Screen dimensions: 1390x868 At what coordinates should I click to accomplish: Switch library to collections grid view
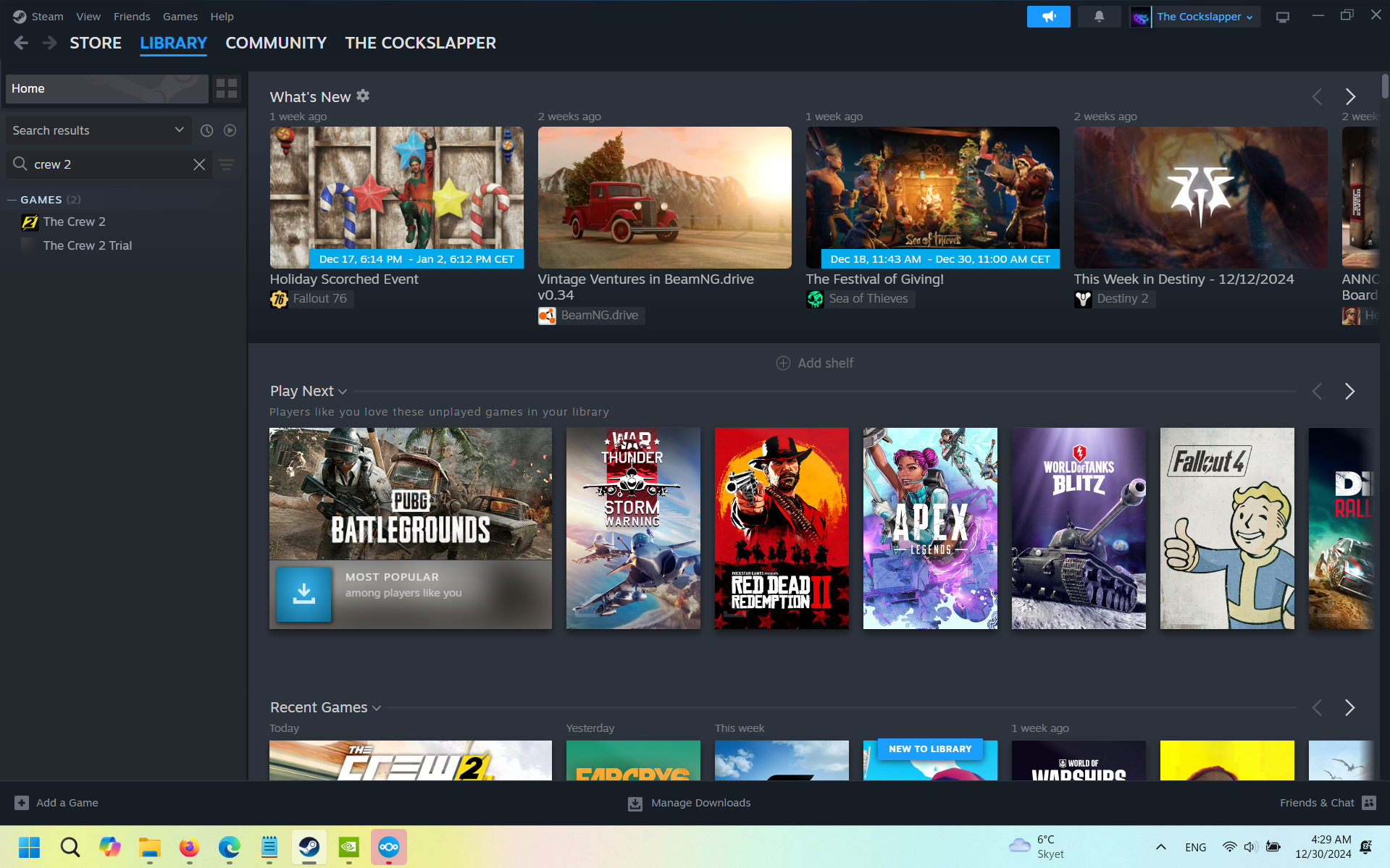(227, 88)
